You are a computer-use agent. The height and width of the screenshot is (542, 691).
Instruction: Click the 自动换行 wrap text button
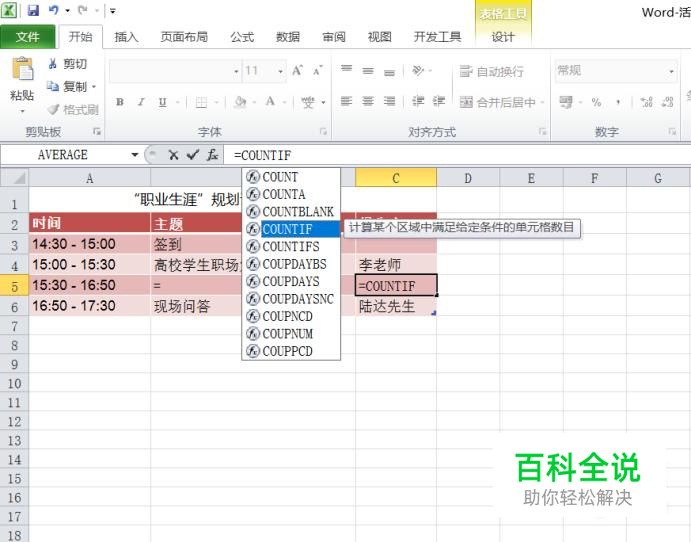tap(492, 71)
